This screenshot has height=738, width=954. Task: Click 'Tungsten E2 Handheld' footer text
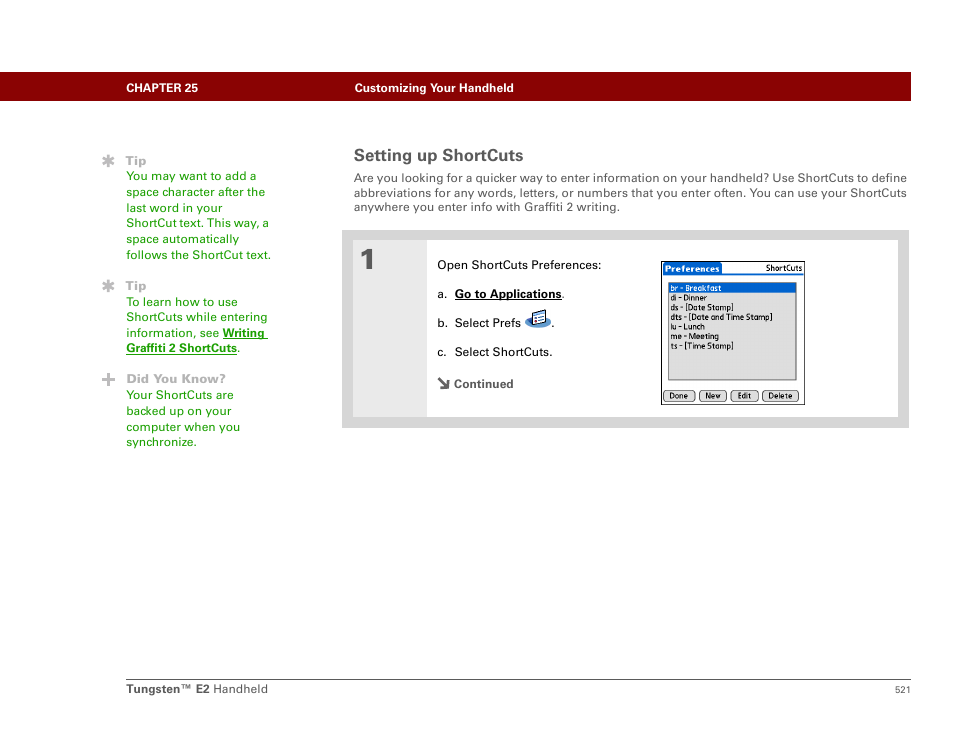[x=197, y=689]
